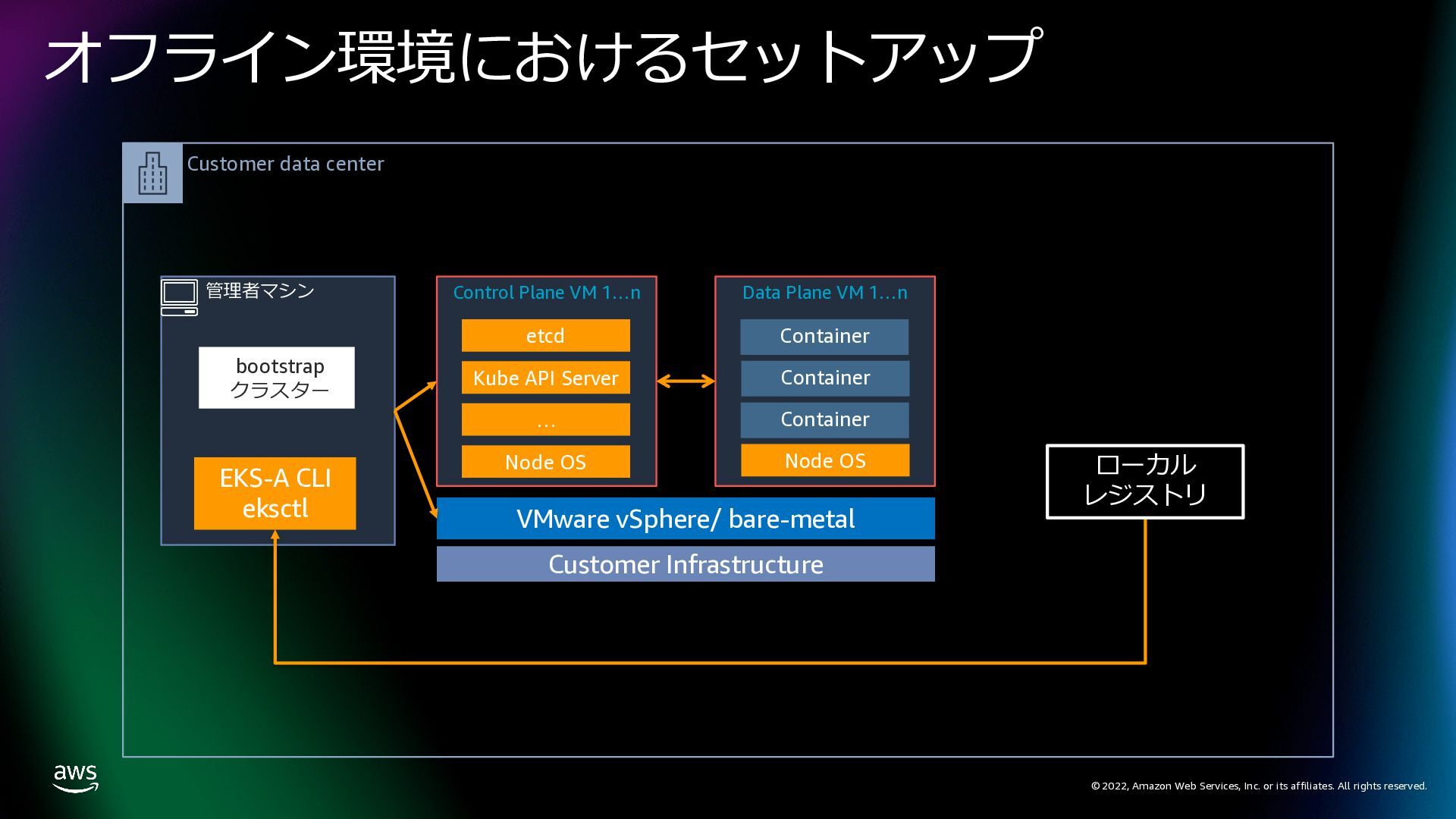Viewport: 1456px width, 819px height.
Task: Click the bottom Container block
Action: tap(825, 420)
